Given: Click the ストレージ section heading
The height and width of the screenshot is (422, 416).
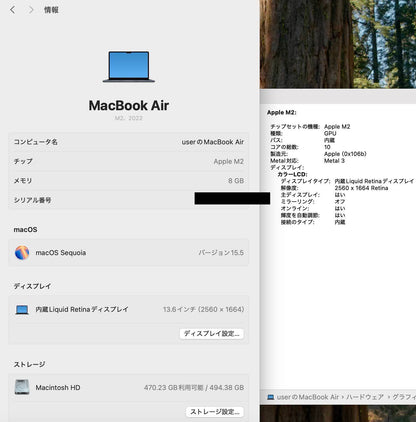Looking at the screenshot, I should pyautogui.click(x=29, y=364).
